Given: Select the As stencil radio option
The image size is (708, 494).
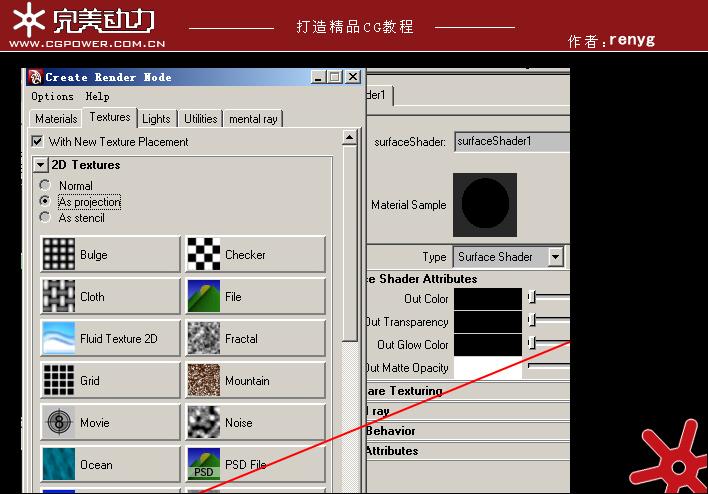Looking at the screenshot, I should [45, 217].
